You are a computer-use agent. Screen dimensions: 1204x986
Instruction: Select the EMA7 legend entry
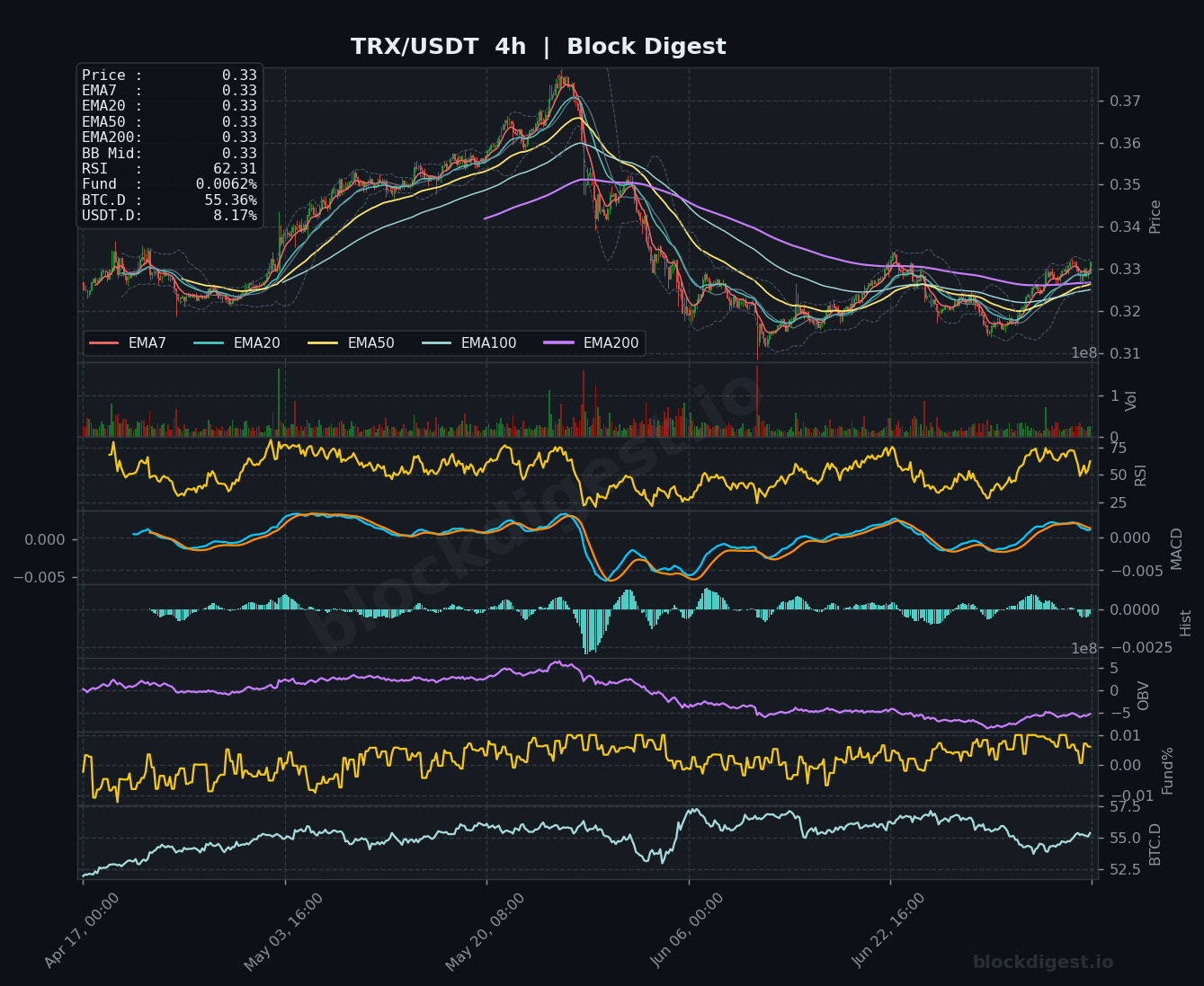[x=128, y=342]
